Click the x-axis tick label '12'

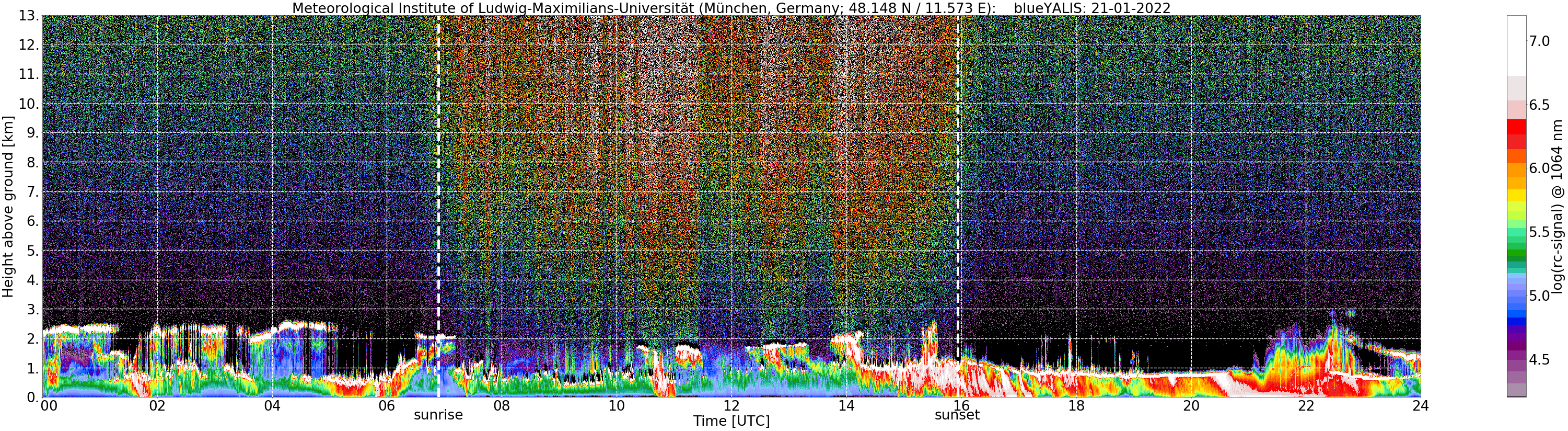click(x=731, y=406)
